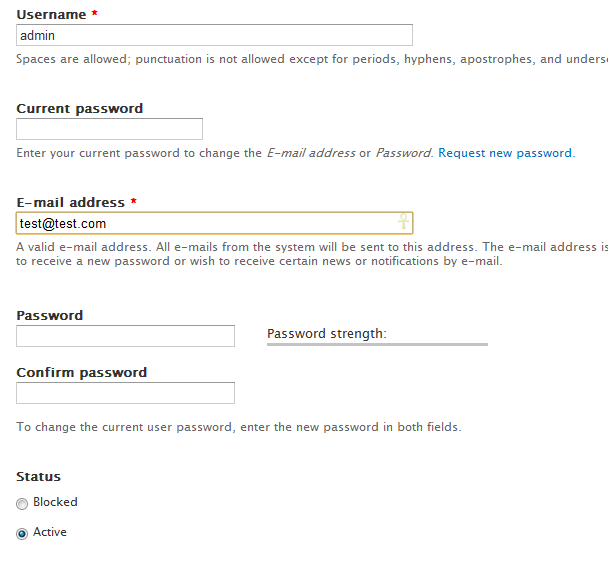Screen dimensions: 608x572
Task: Click the Request new password link
Action: click(505, 153)
